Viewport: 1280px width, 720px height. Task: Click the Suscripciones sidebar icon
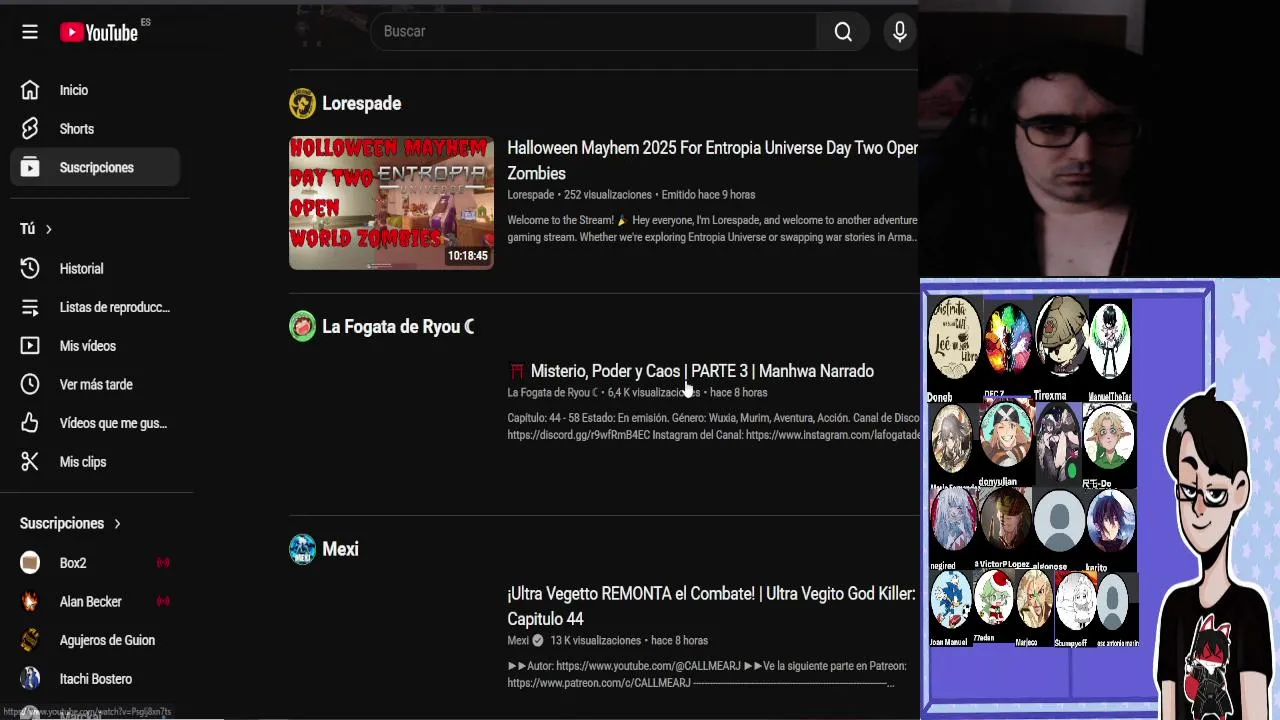[x=30, y=168]
